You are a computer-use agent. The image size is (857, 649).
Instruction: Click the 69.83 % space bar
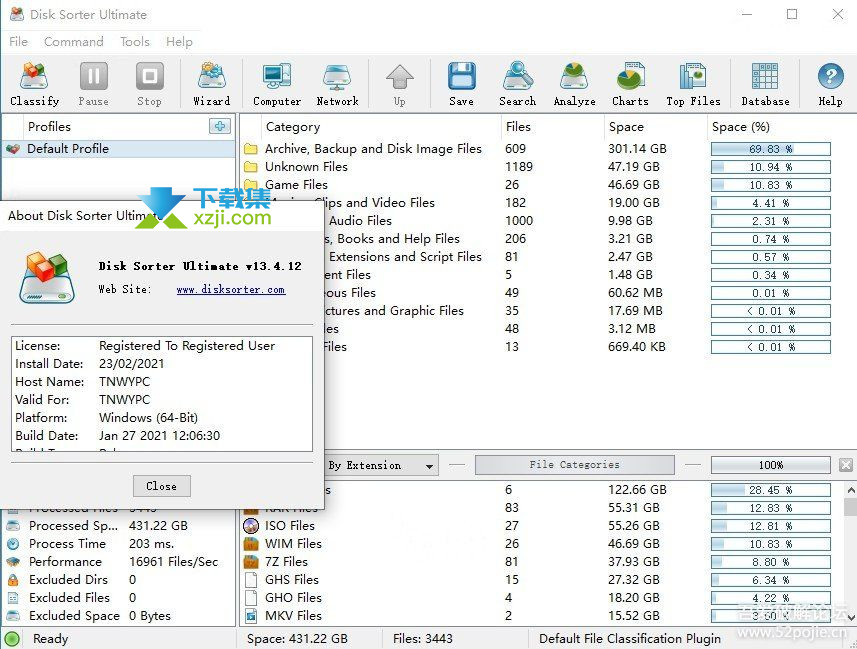click(771, 149)
